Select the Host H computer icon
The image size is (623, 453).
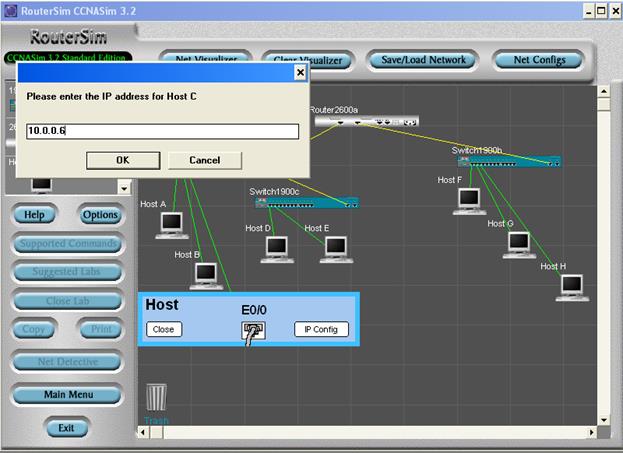(572, 286)
